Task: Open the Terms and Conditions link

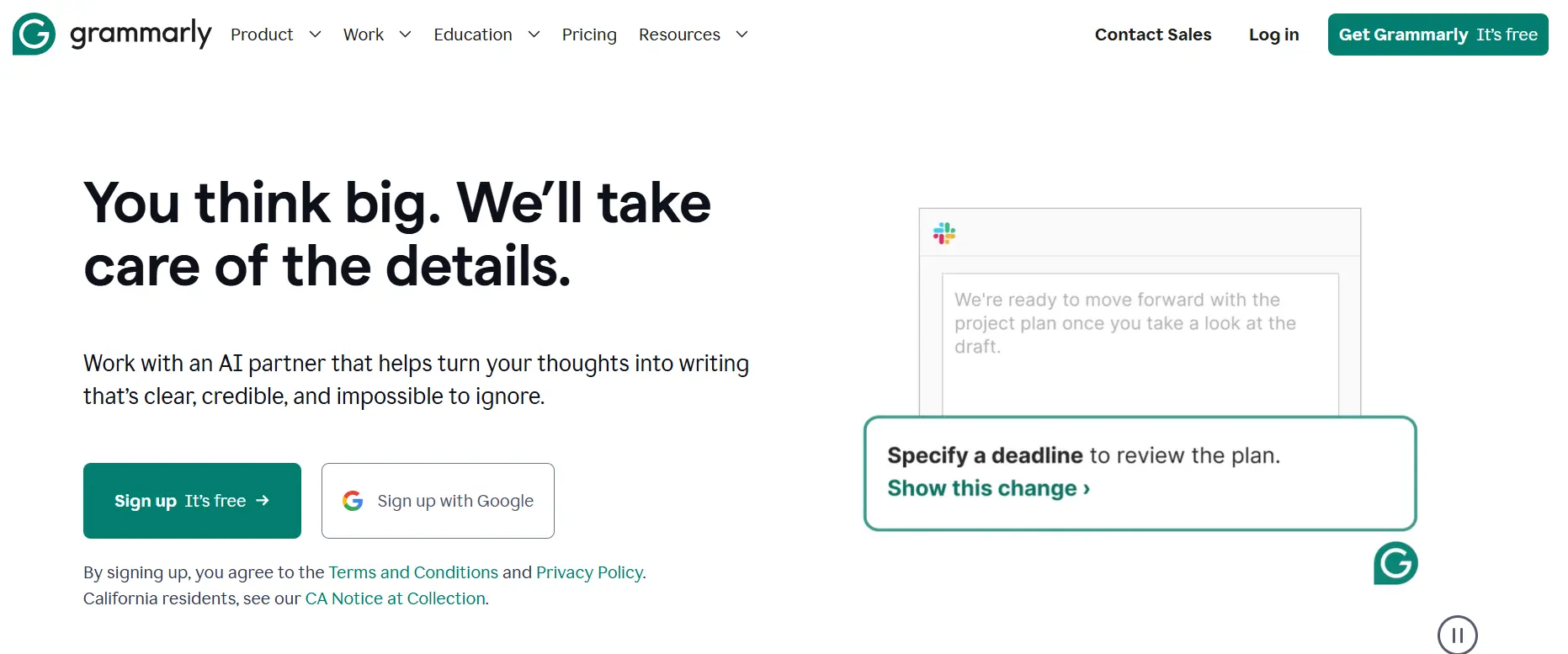Action: pyautogui.click(x=413, y=572)
